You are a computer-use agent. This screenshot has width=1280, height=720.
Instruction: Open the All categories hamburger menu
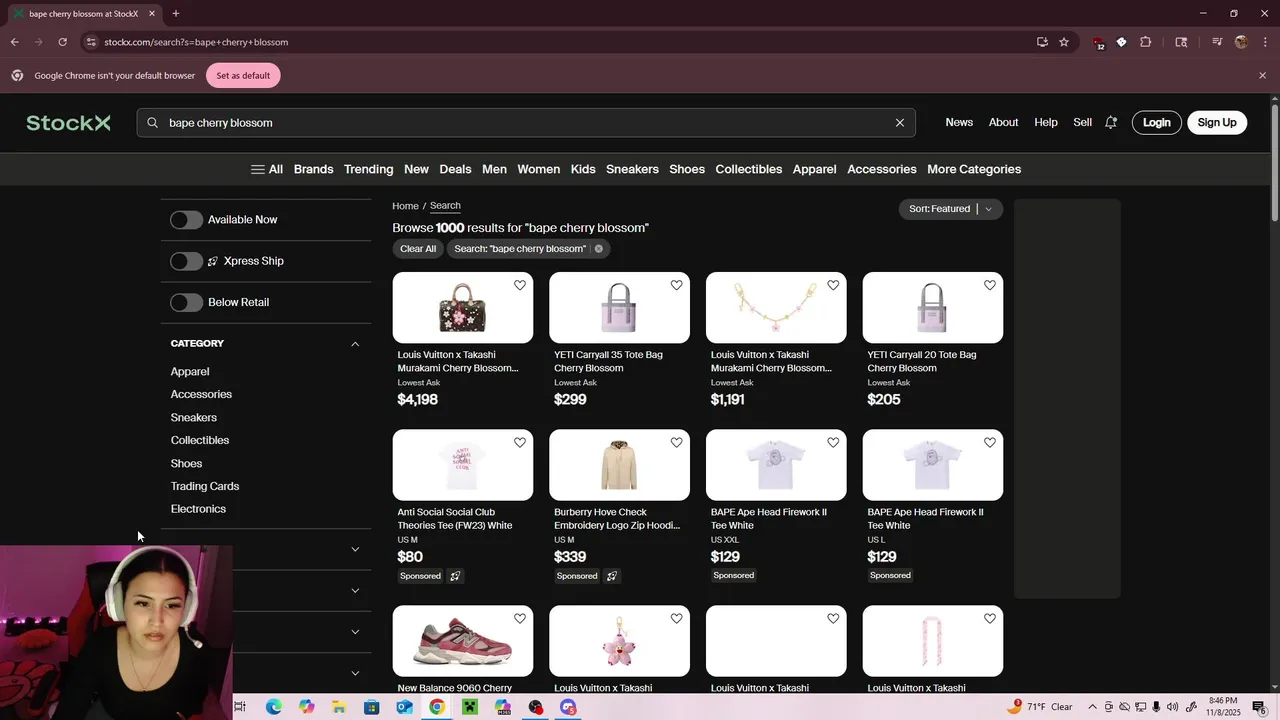coord(267,169)
